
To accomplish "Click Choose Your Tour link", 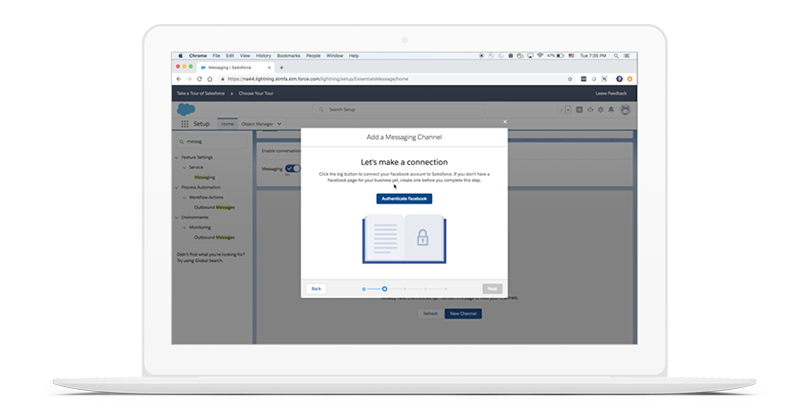I will (256, 93).
